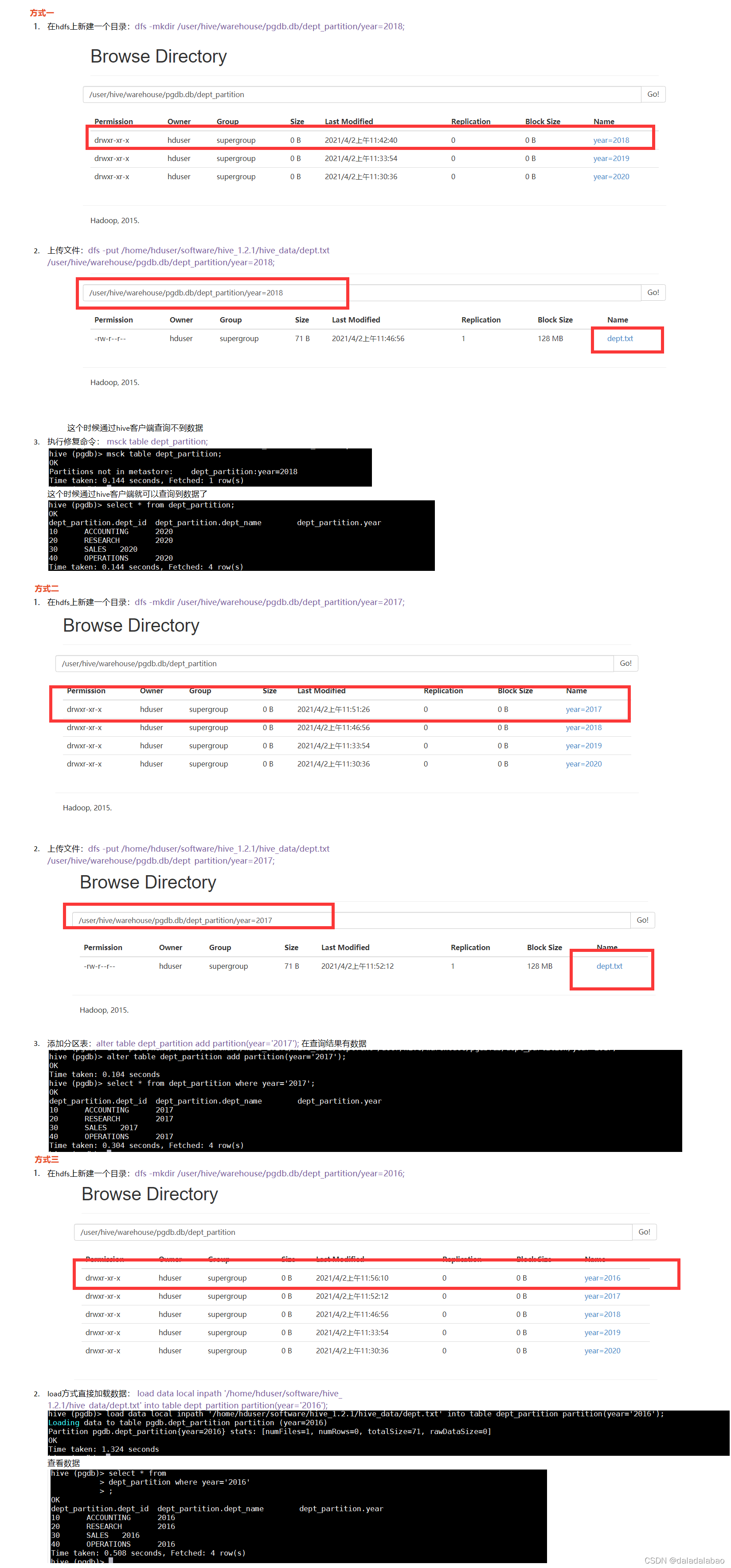Open year=2020 link in the four-folder listing
The height and width of the screenshot is (1568, 731).
point(584,764)
